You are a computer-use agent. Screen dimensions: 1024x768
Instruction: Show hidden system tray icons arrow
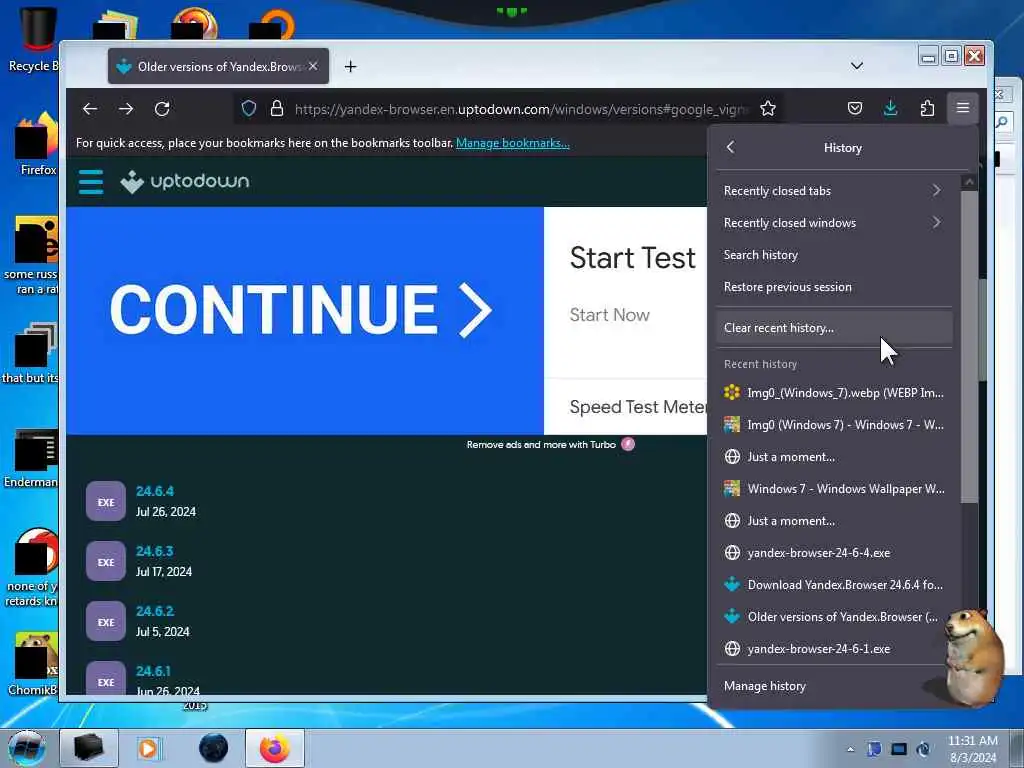850,749
